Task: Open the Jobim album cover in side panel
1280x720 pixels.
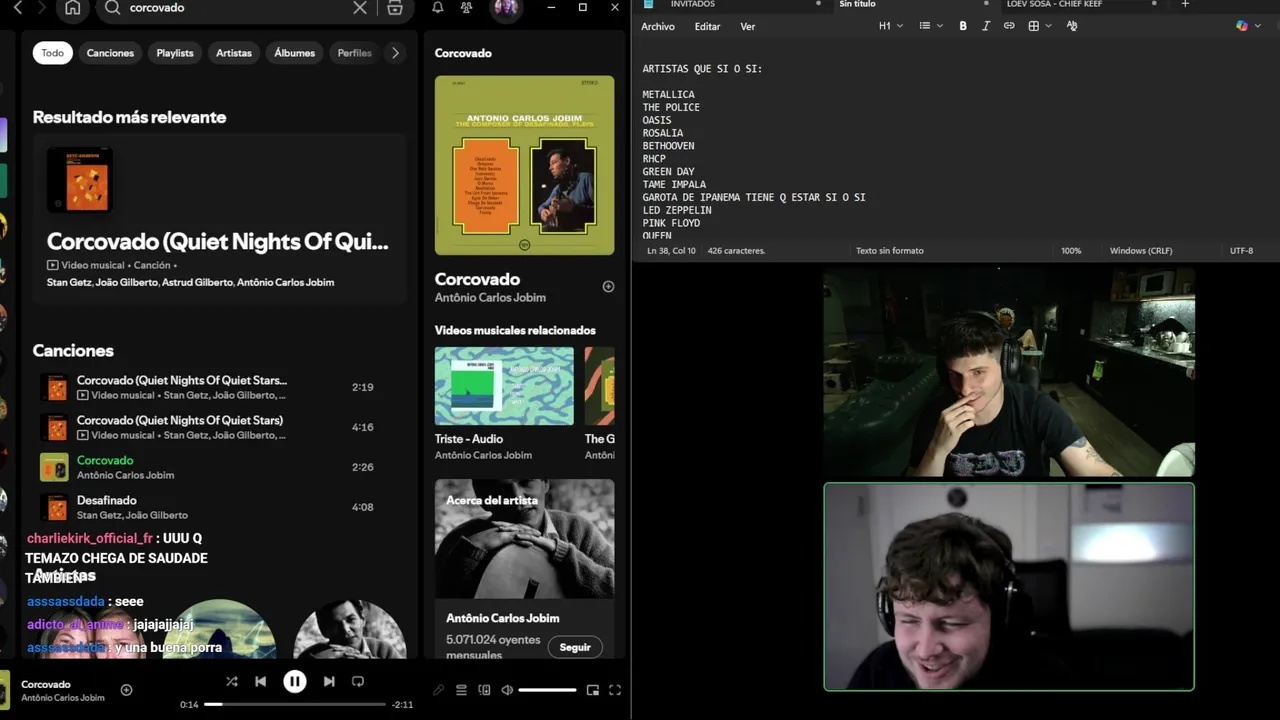Action: click(x=525, y=165)
